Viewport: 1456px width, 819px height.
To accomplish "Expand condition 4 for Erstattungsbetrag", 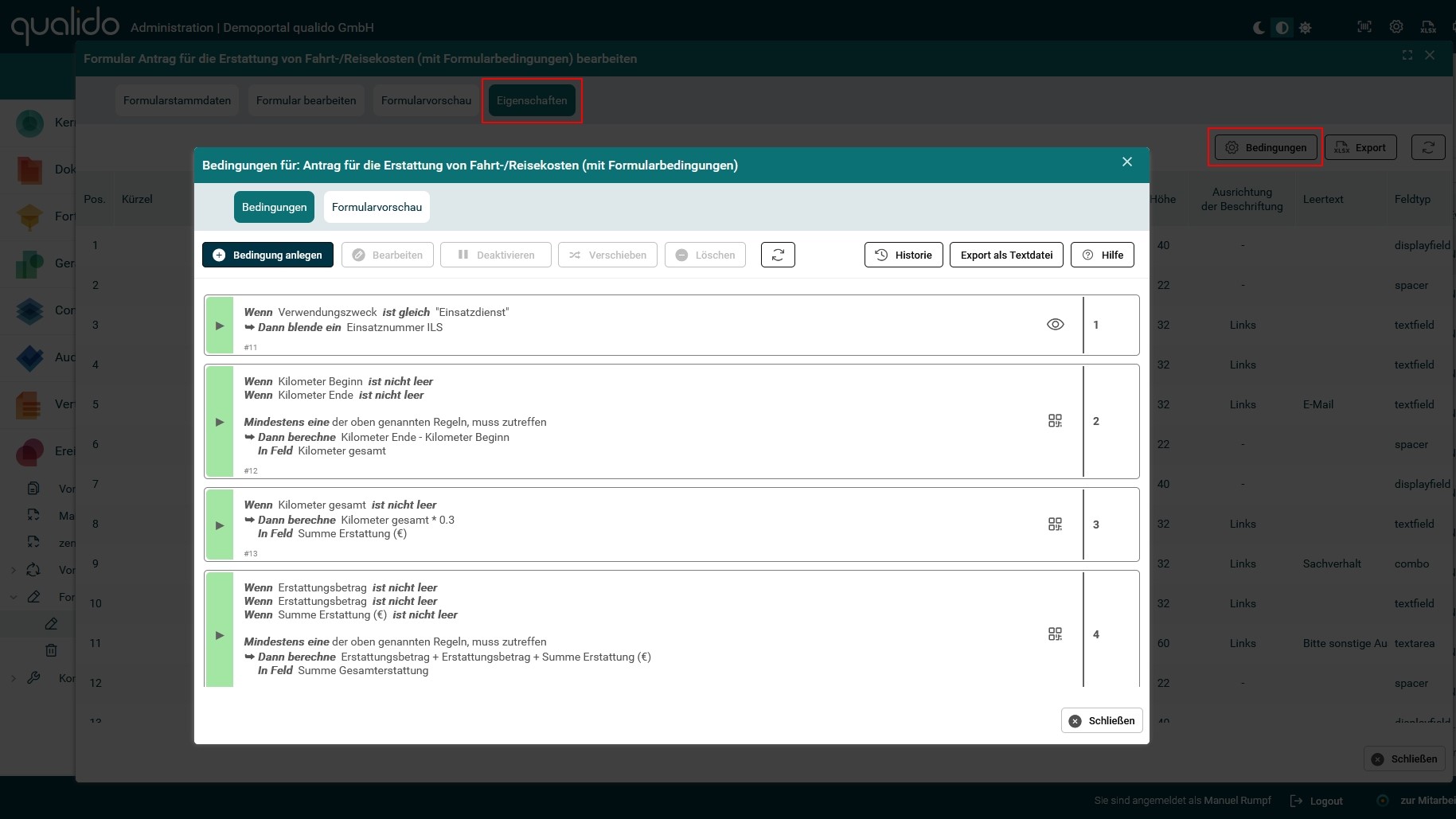I will tap(220, 635).
